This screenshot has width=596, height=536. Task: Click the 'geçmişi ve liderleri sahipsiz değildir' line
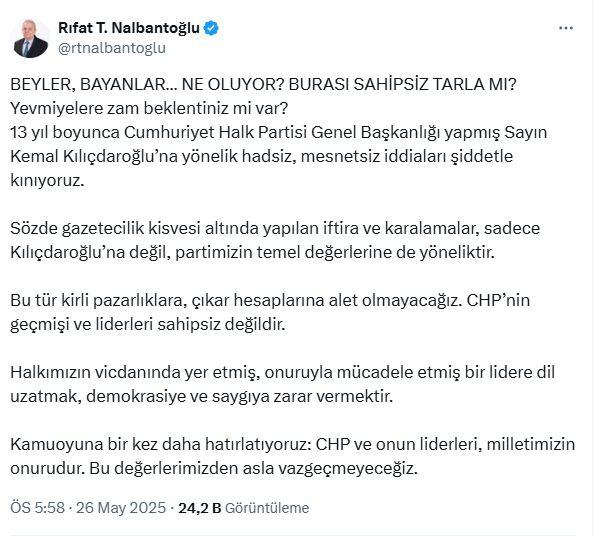coord(147,324)
